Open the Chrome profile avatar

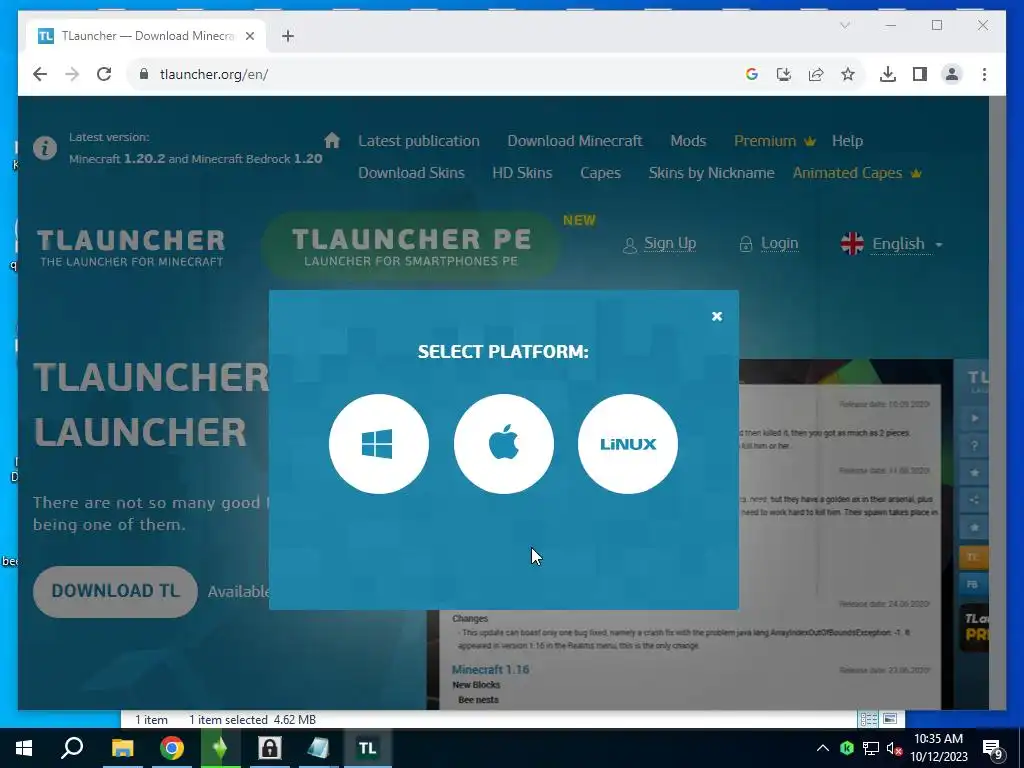[952, 74]
